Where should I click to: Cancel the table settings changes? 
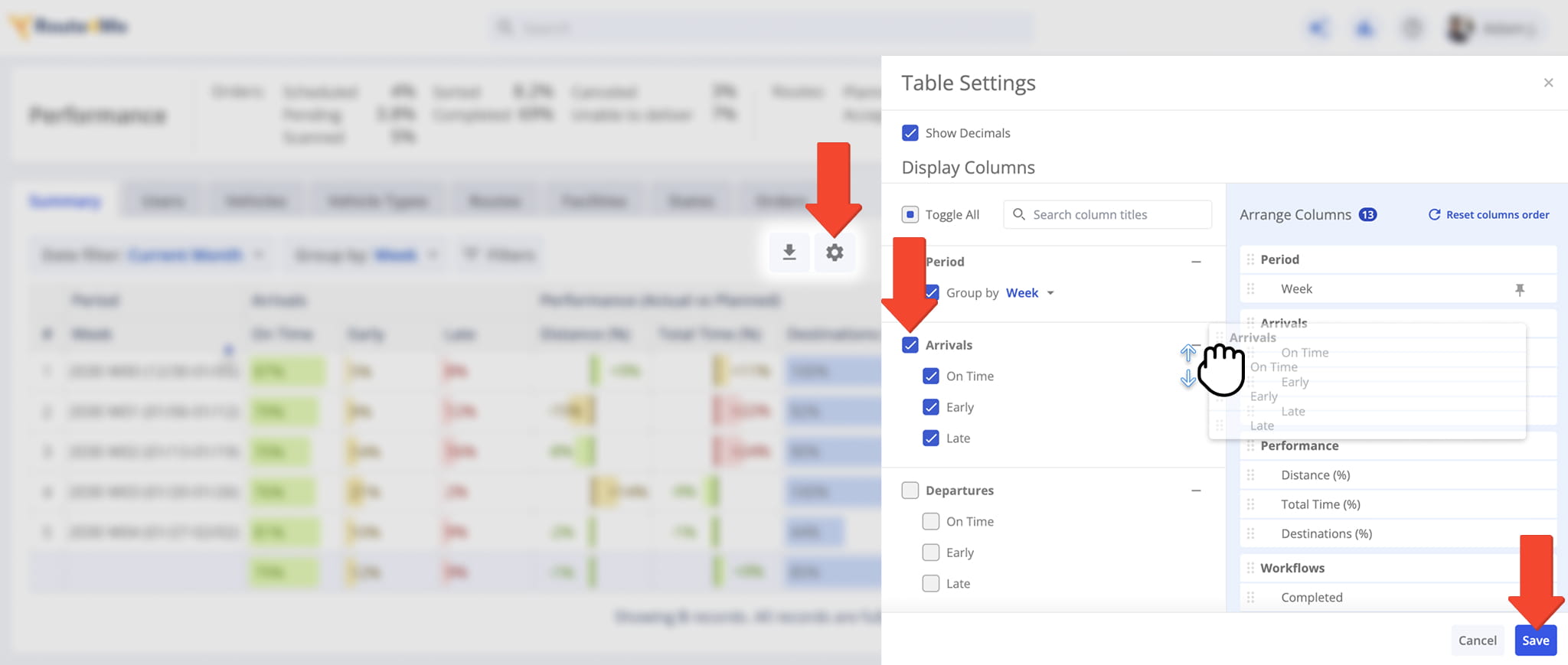click(x=1477, y=641)
